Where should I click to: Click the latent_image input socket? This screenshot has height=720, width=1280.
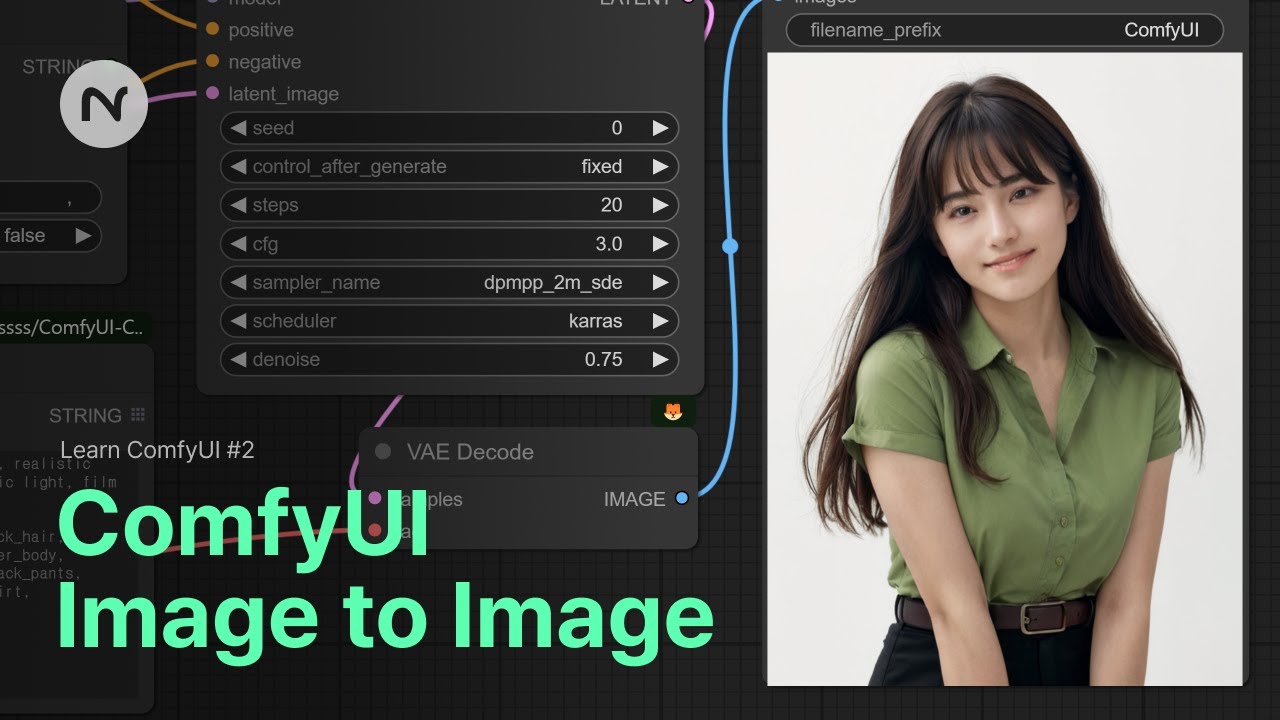point(212,94)
